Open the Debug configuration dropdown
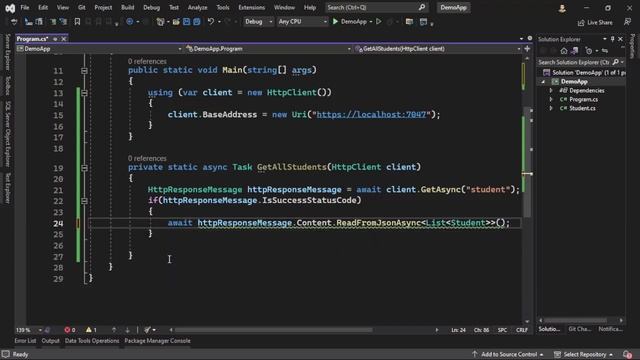The width and height of the screenshot is (640, 360). click(x=258, y=22)
